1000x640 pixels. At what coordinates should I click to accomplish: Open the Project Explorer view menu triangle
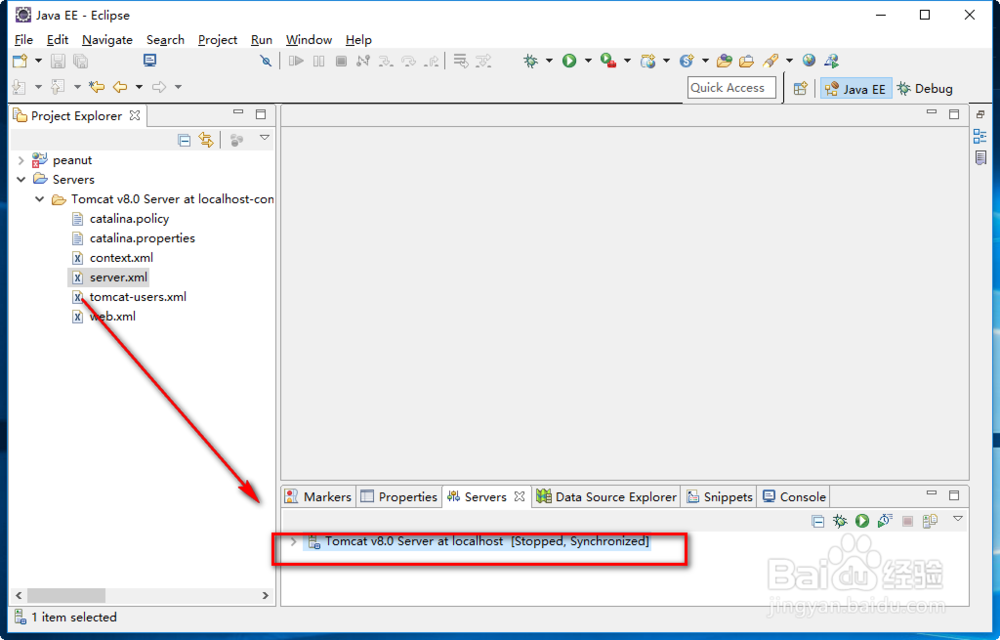[x=265, y=138]
